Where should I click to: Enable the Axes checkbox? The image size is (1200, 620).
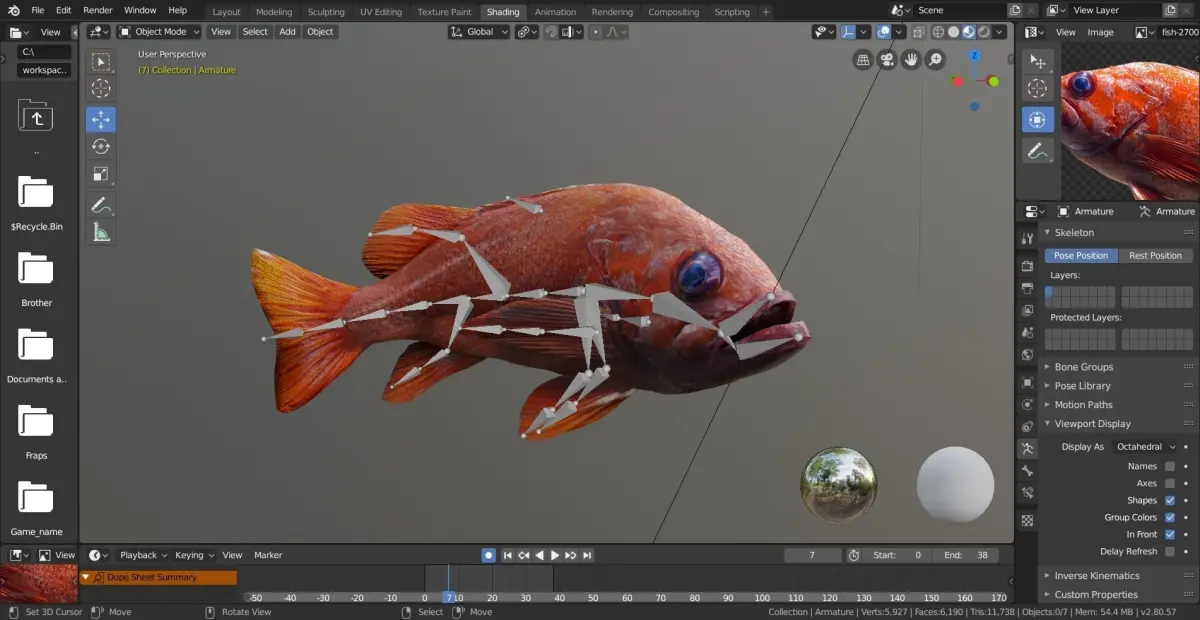point(1170,483)
